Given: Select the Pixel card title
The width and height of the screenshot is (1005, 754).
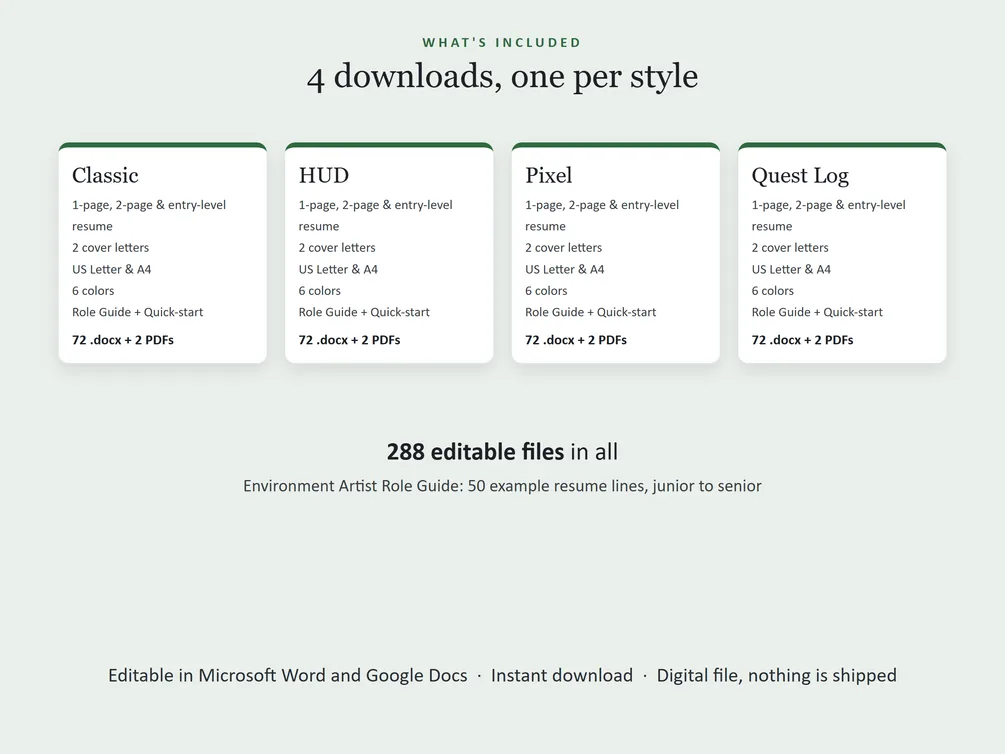Looking at the screenshot, I should pyautogui.click(x=549, y=175).
